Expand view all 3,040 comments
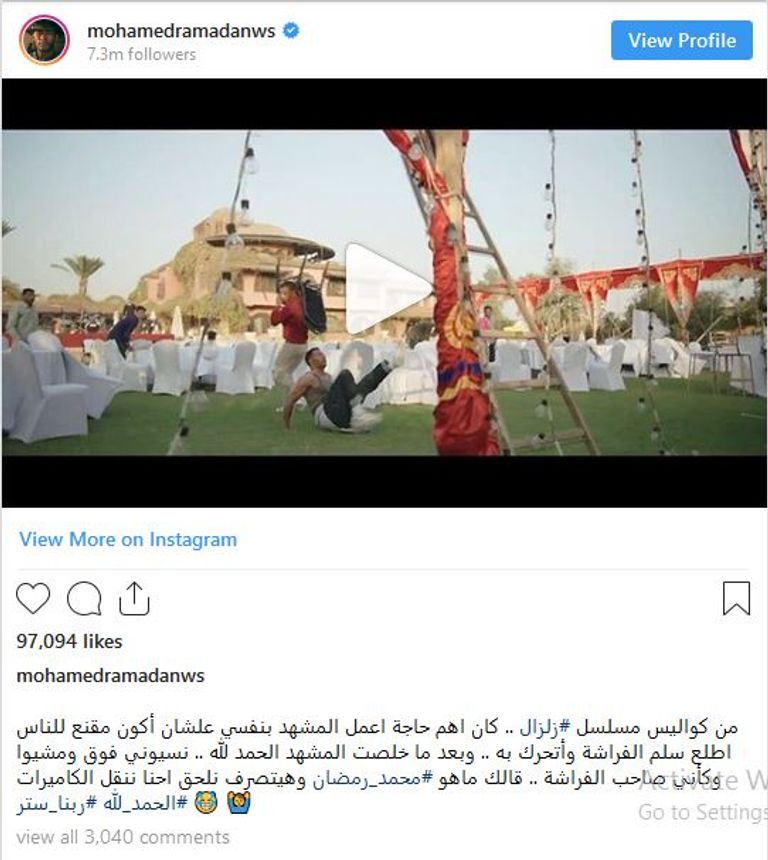 (x=123, y=837)
